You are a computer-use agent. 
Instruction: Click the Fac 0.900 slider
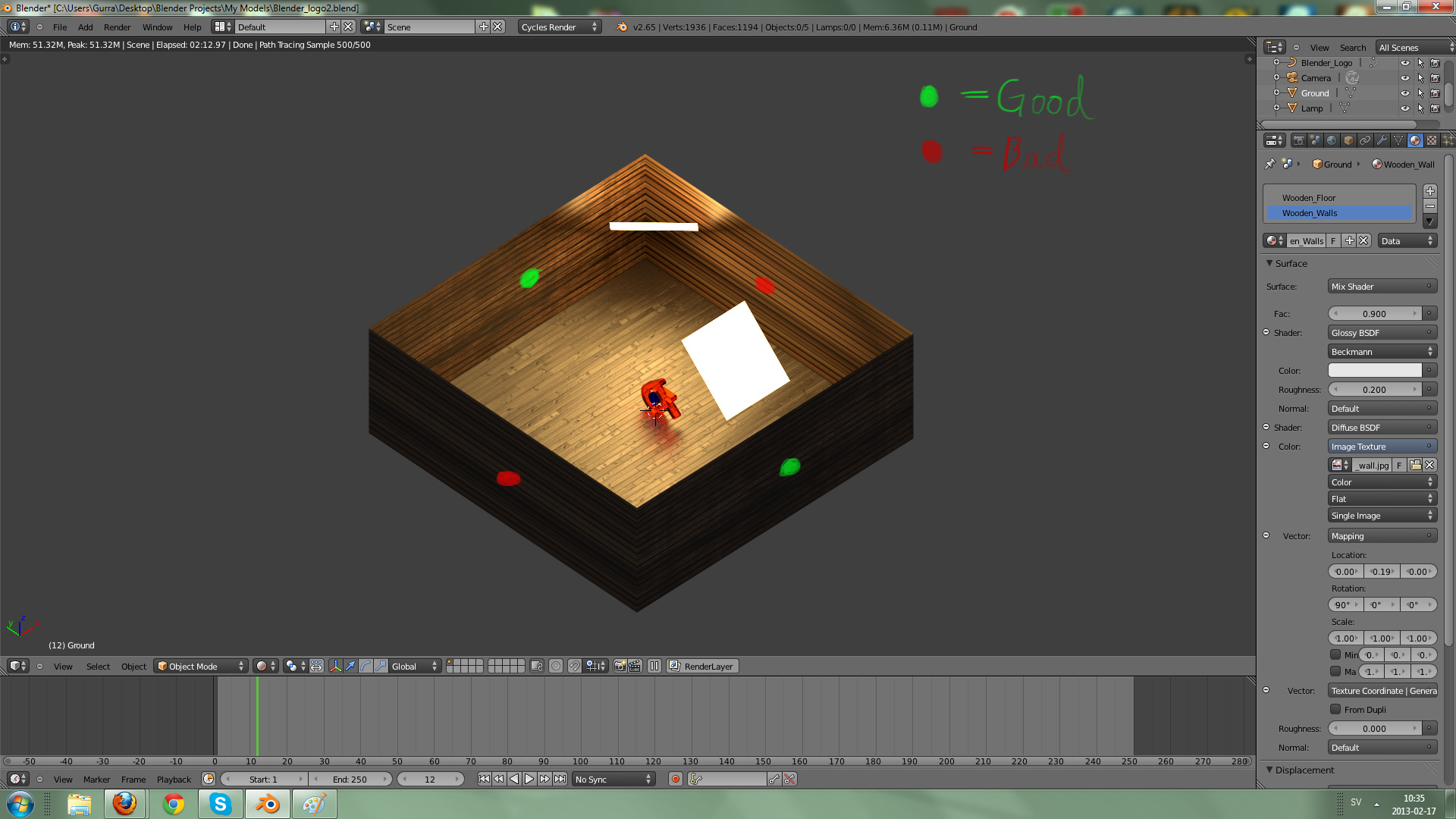[x=1375, y=313]
